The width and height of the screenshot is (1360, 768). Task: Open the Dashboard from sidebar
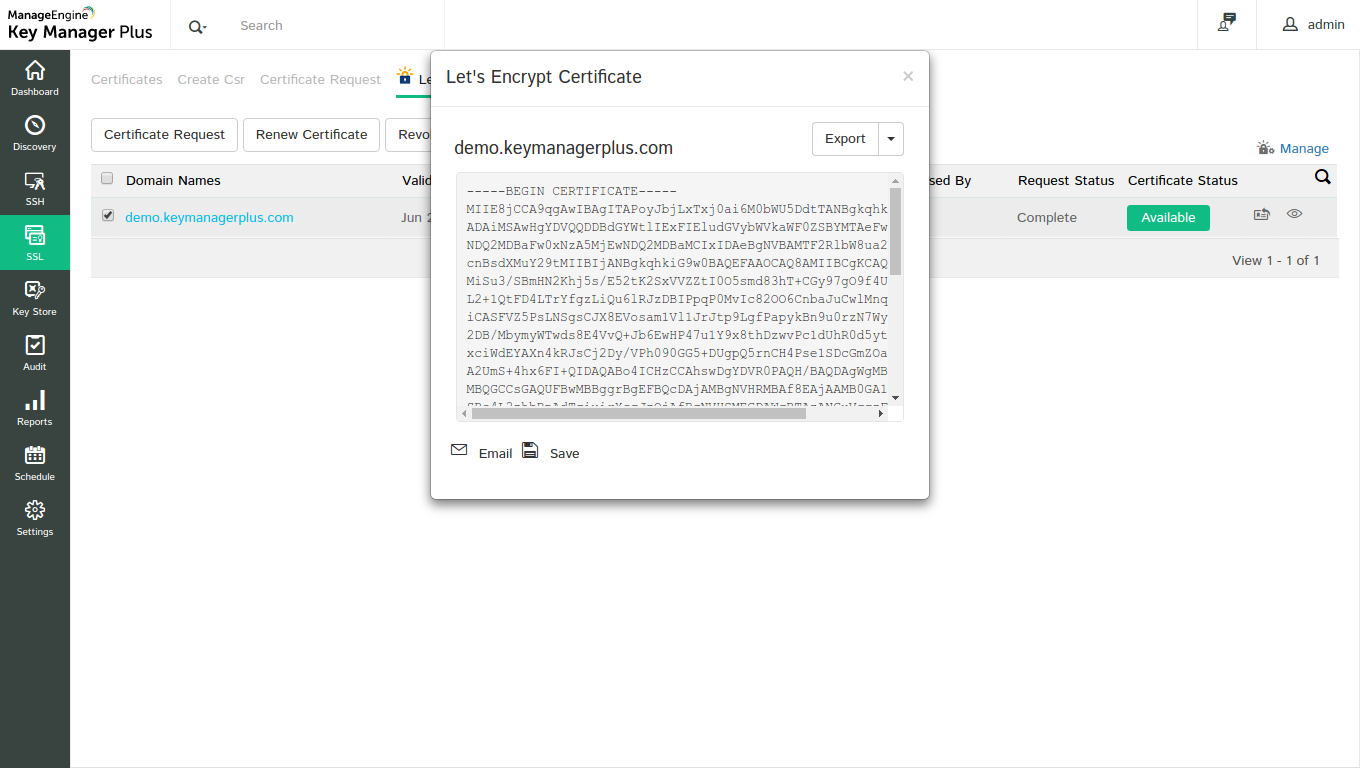[35, 78]
